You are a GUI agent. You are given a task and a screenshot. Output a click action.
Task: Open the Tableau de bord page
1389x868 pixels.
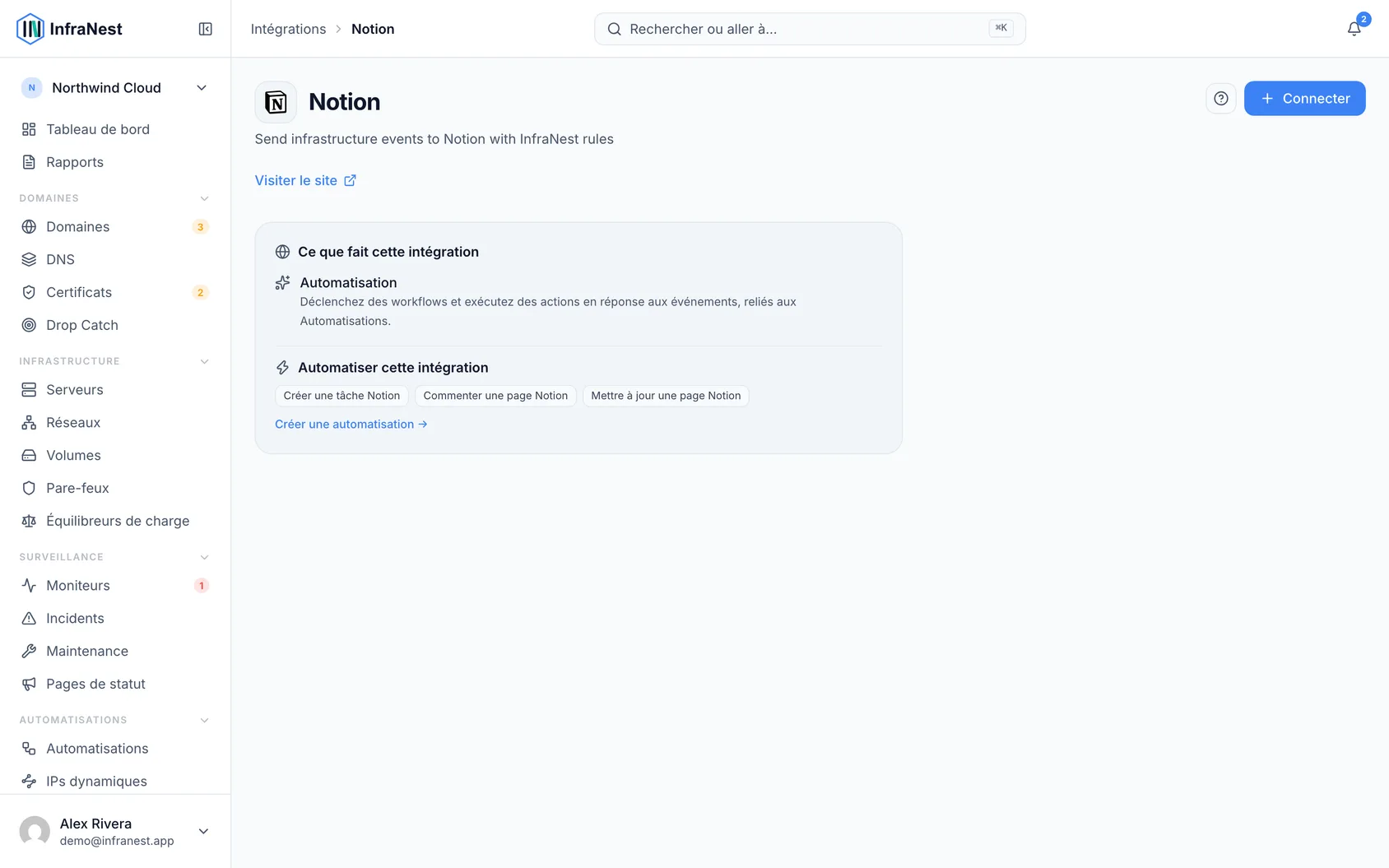115,129
